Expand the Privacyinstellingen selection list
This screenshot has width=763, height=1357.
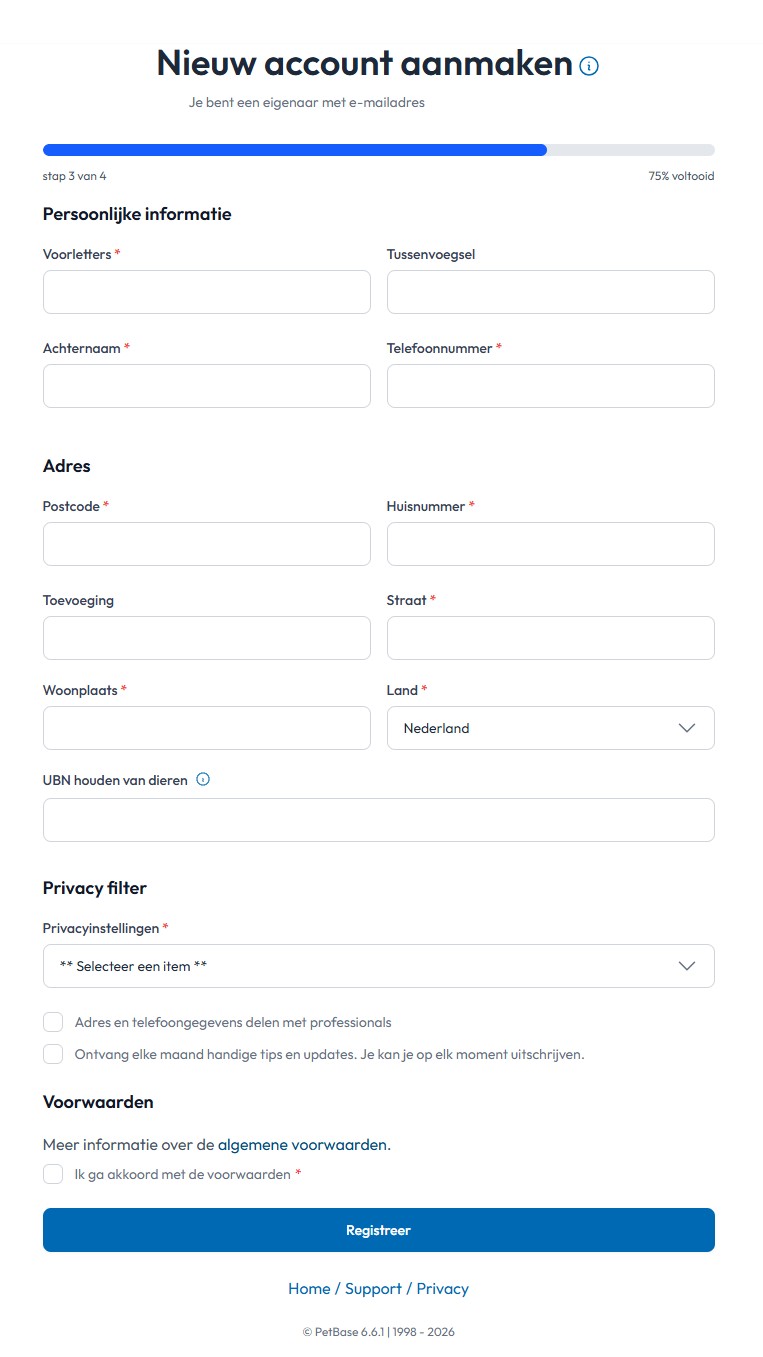click(378, 966)
